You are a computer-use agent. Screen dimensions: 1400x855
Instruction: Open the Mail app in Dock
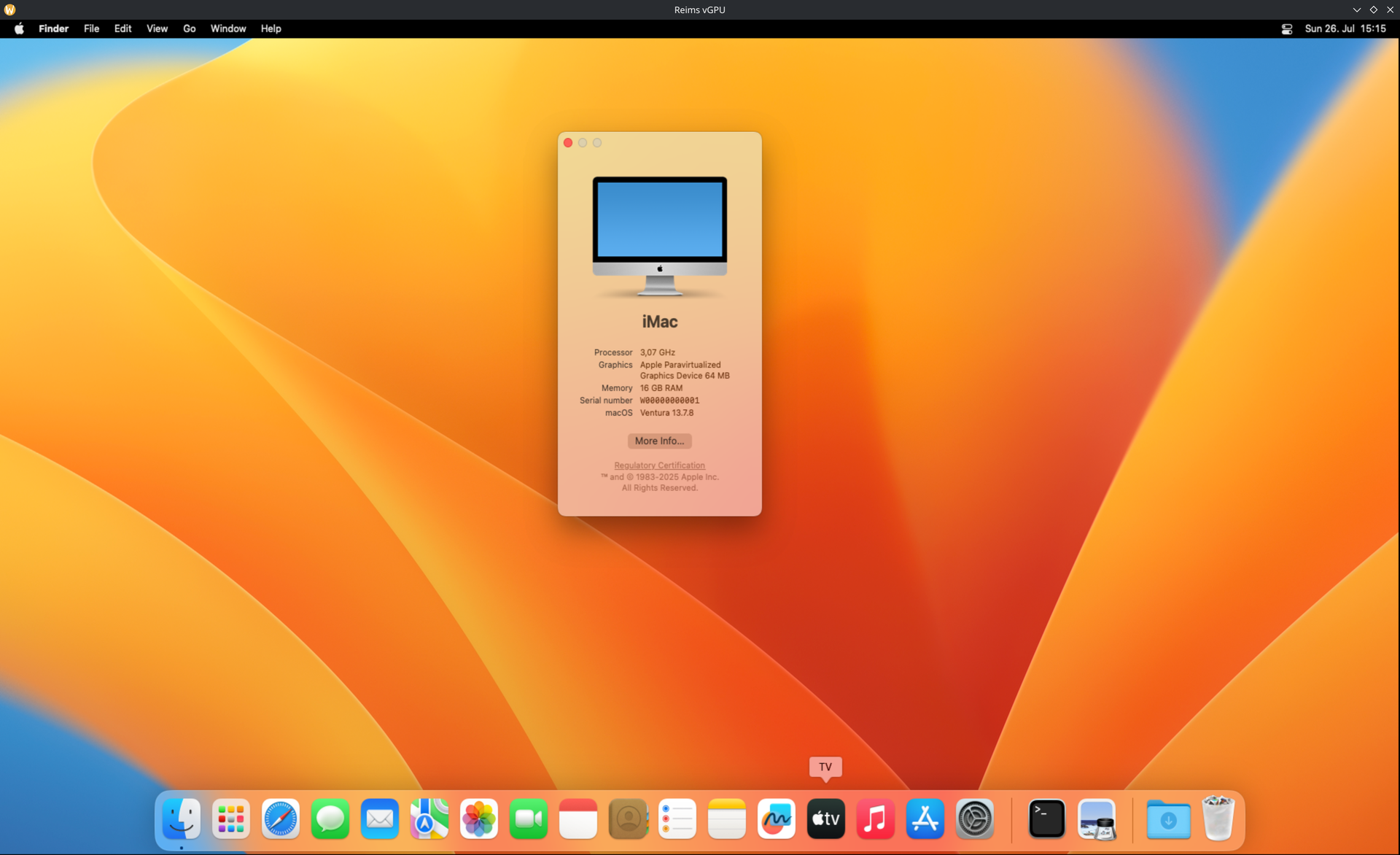click(380, 819)
